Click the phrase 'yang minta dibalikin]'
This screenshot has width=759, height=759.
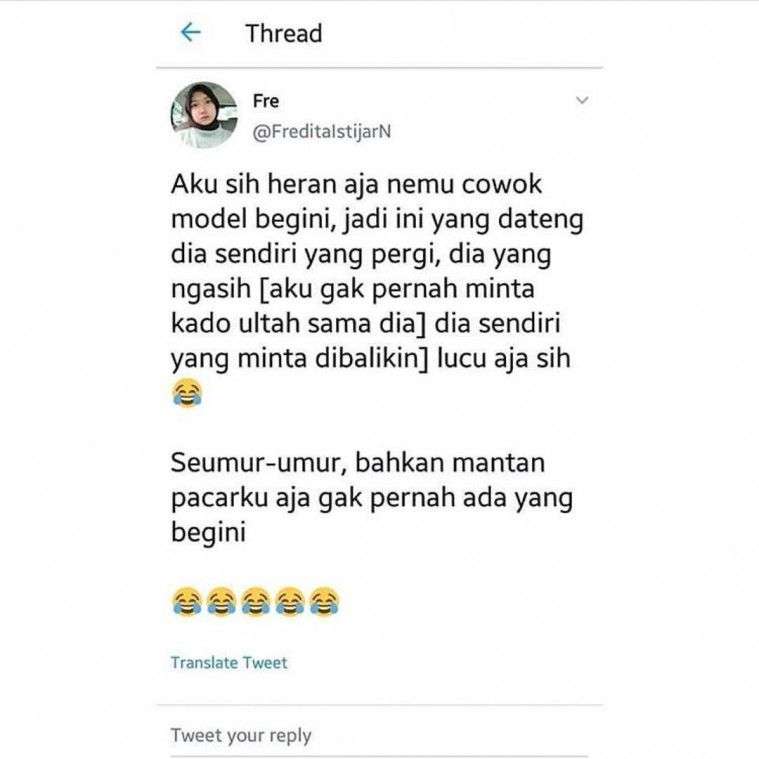(300, 359)
